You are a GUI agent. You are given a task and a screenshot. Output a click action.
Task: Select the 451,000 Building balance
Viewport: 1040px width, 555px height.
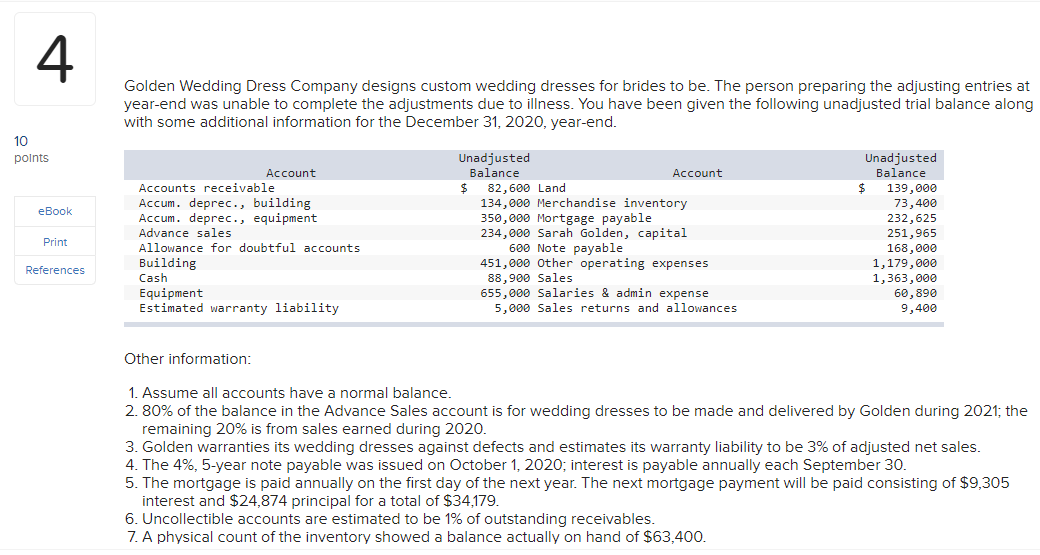pos(505,263)
